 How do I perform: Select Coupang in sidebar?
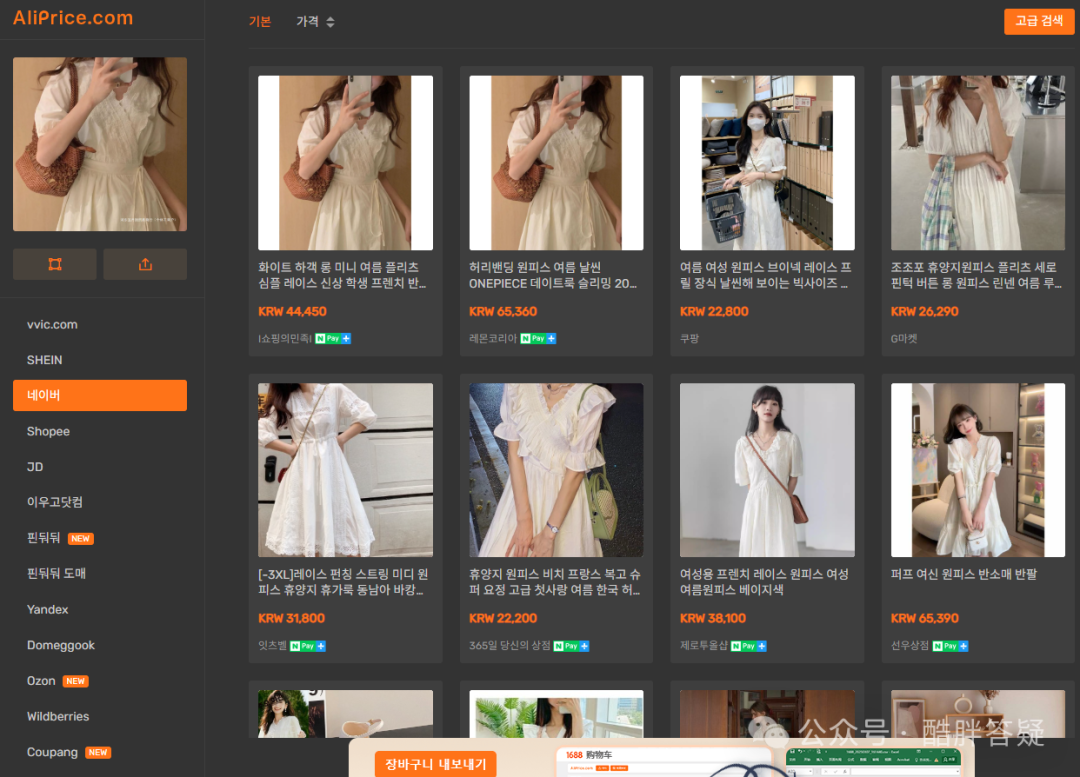(68, 752)
